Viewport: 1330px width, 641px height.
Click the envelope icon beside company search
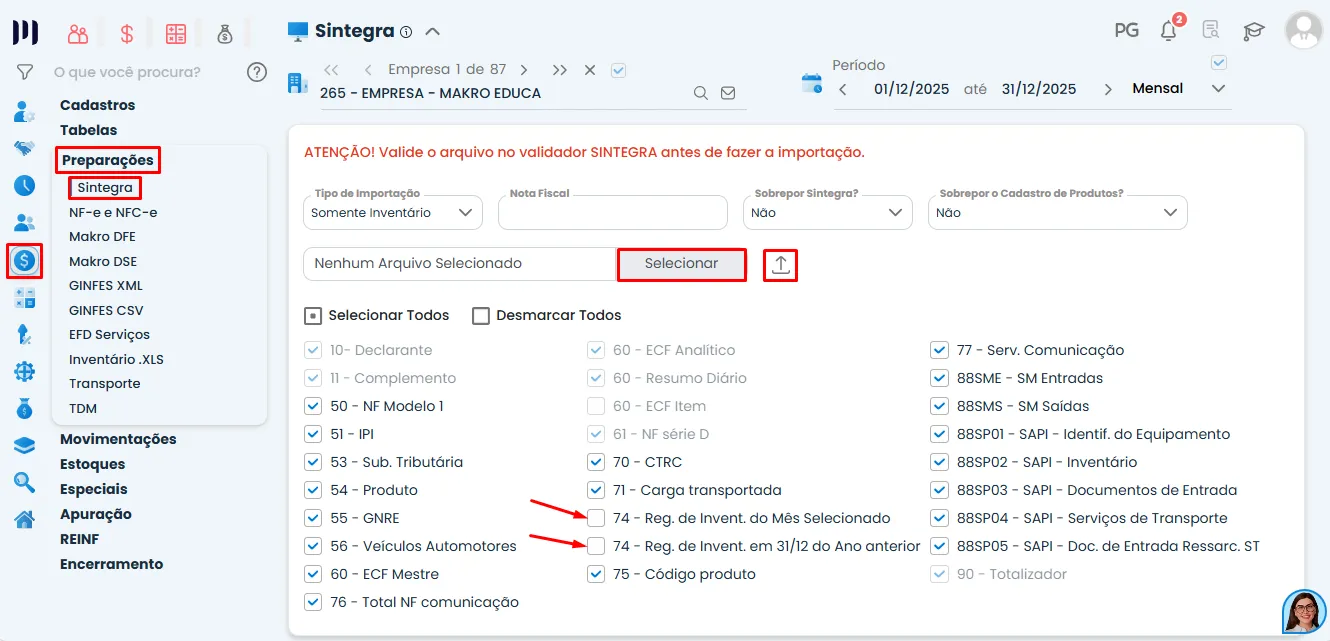[728, 92]
